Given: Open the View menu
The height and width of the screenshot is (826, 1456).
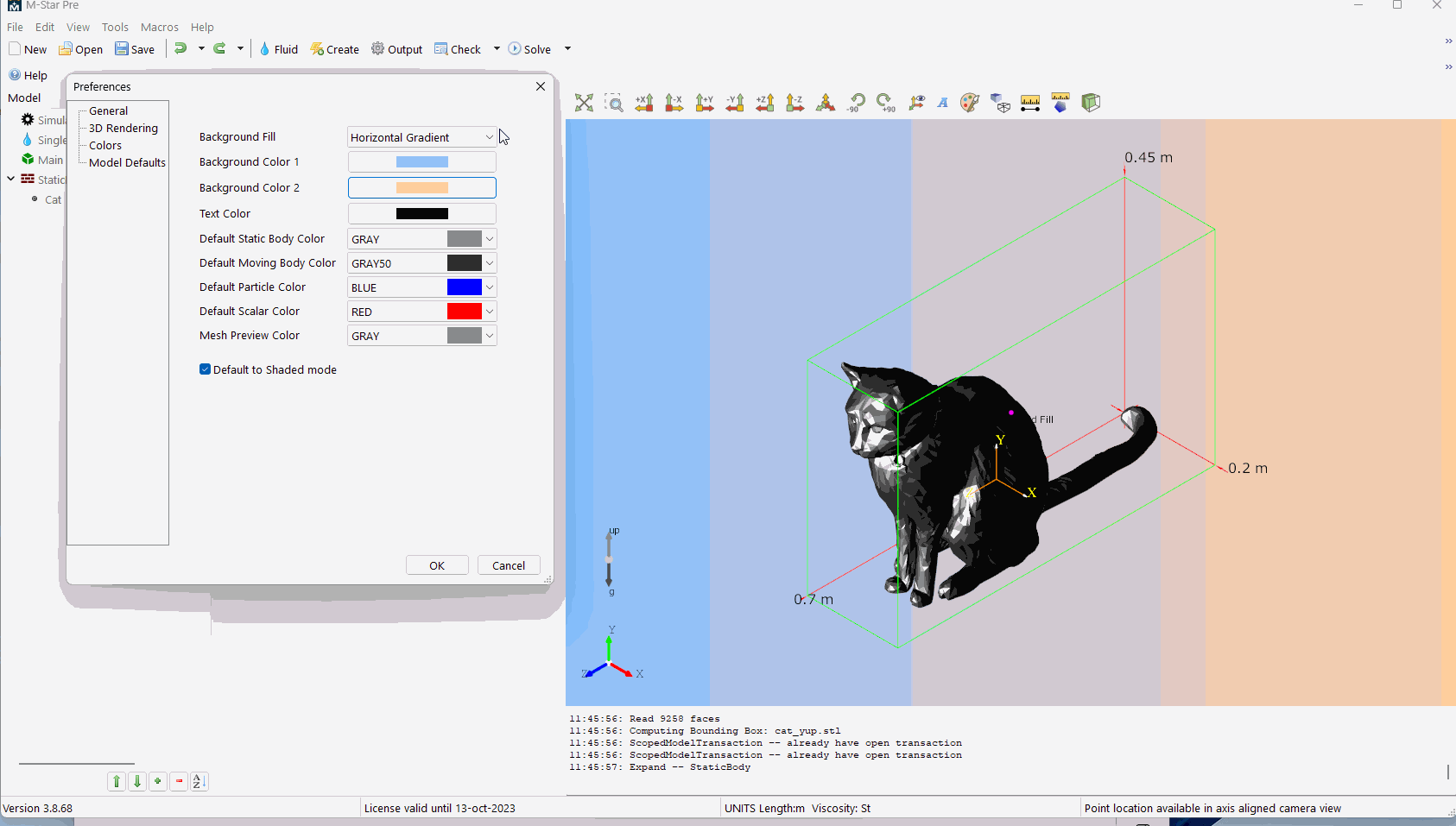Looking at the screenshot, I should [78, 27].
